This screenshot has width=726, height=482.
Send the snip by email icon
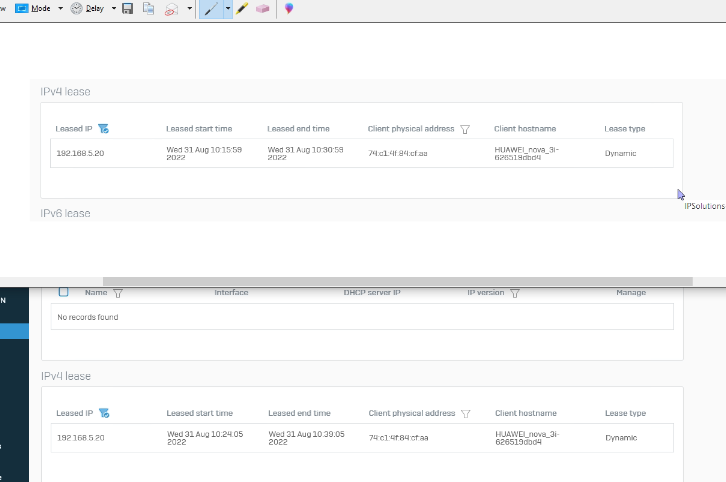click(x=172, y=8)
